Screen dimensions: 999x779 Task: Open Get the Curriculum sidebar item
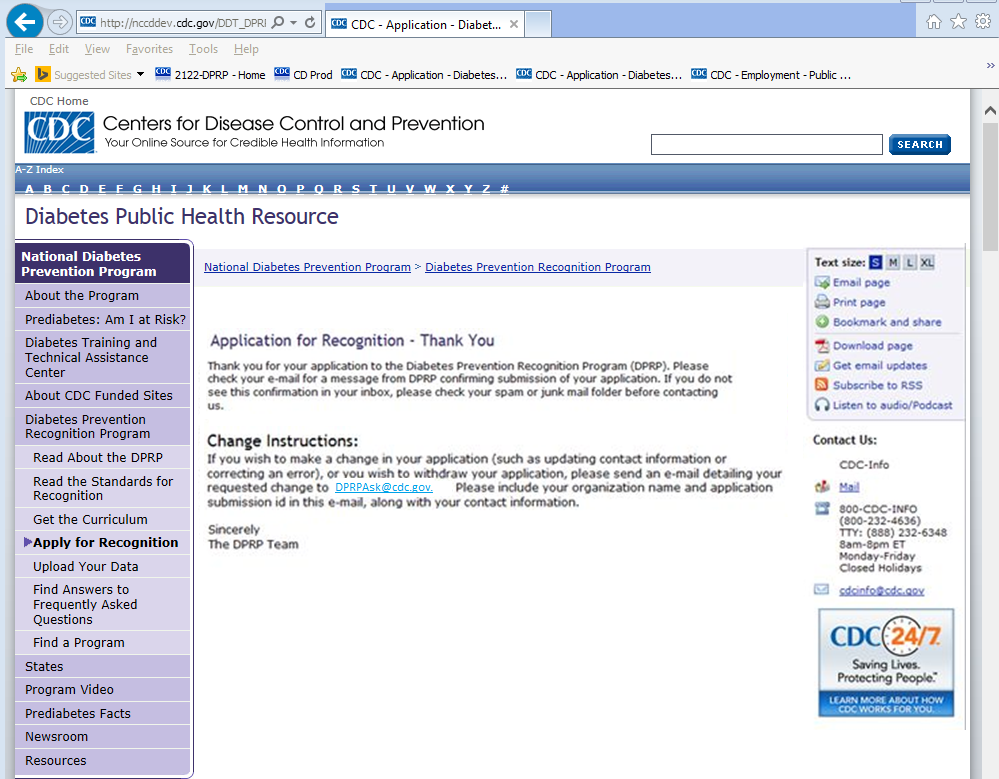tap(103, 520)
